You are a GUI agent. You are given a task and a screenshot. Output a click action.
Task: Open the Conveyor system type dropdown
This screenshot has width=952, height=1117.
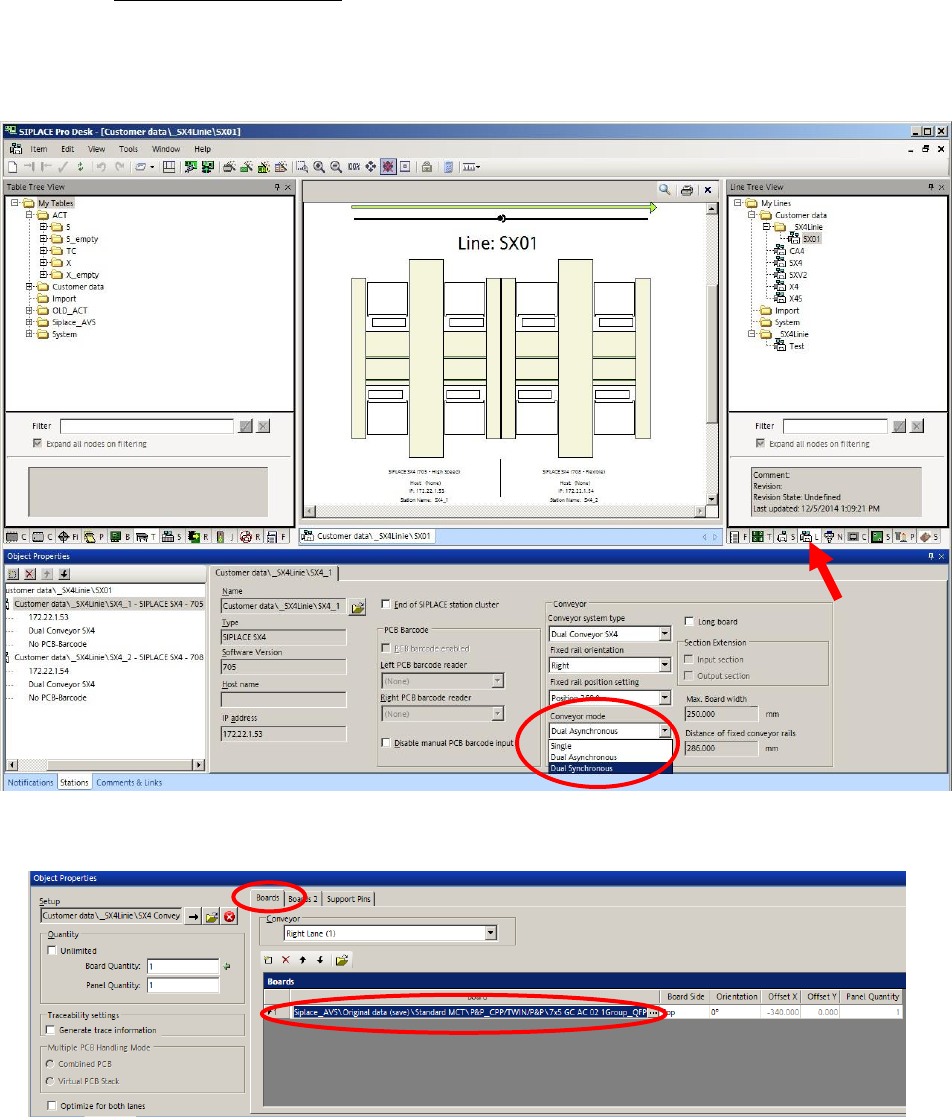(x=665, y=633)
